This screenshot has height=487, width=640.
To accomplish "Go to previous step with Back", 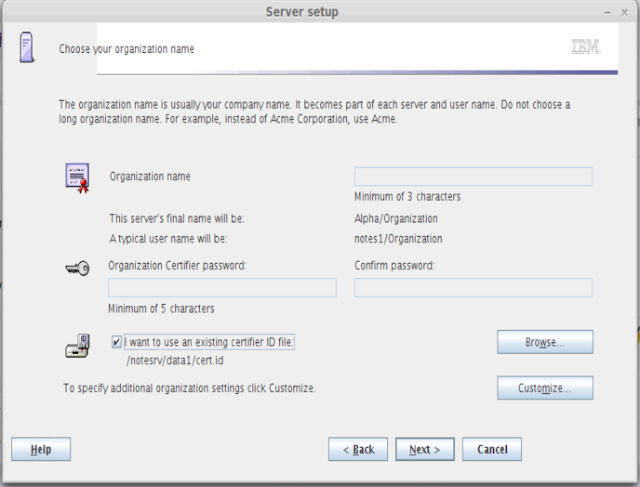I will pos(358,449).
